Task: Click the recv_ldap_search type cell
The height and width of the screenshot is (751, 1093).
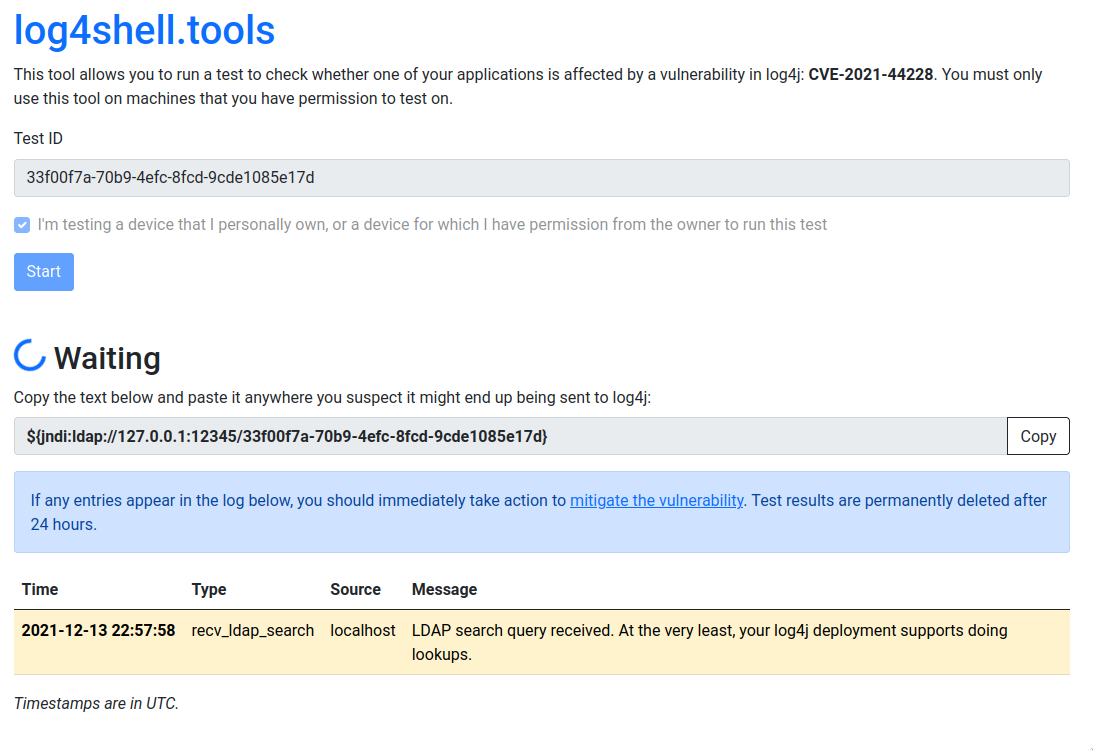Action: [x=253, y=630]
